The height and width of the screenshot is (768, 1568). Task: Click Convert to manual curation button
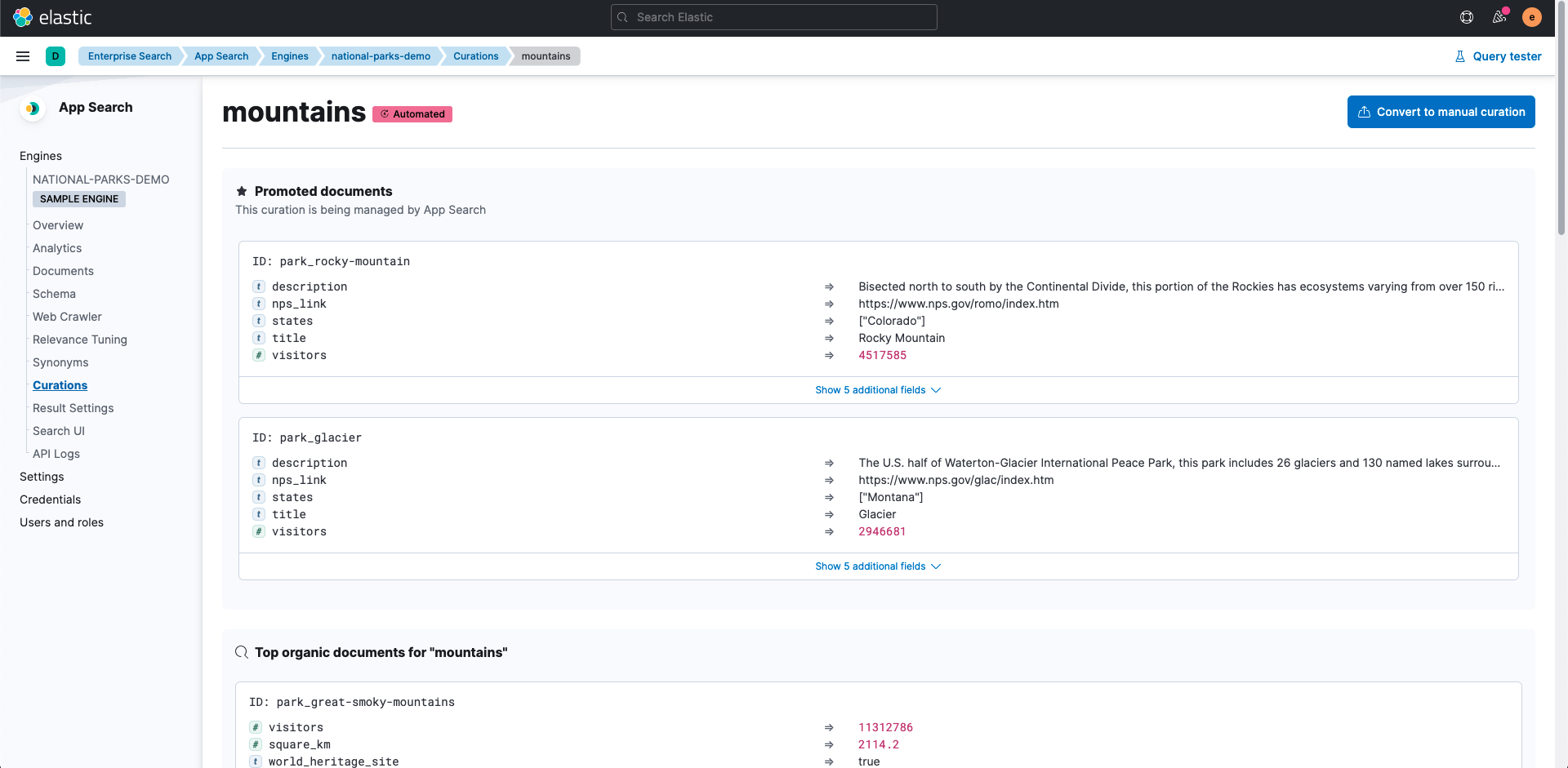point(1441,112)
